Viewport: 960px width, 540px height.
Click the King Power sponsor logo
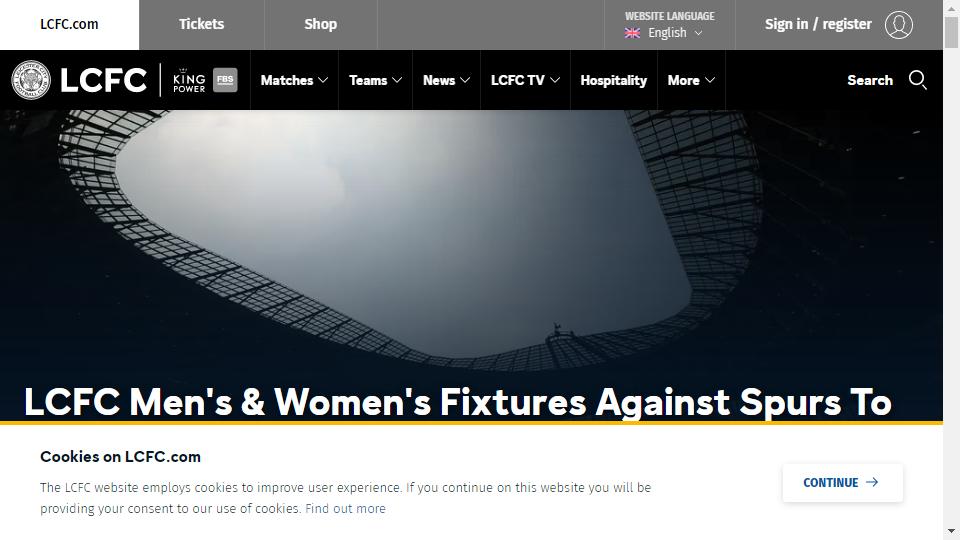[x=189, y=80]
